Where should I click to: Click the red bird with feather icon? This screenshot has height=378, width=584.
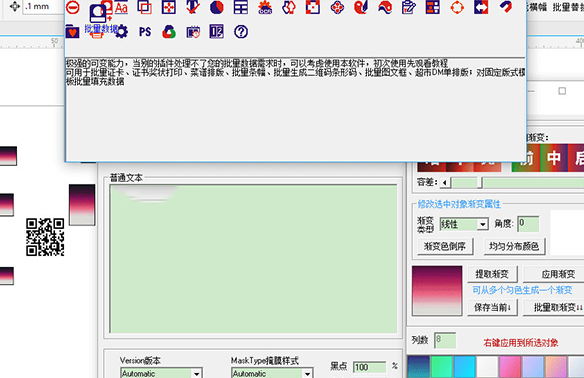[361, 7]
